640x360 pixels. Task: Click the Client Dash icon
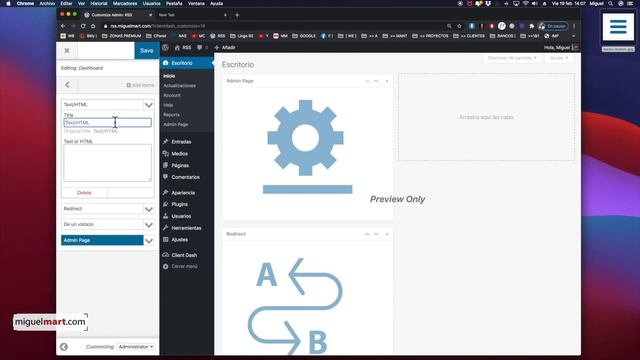pyautogui.click(x=165, y=255)
